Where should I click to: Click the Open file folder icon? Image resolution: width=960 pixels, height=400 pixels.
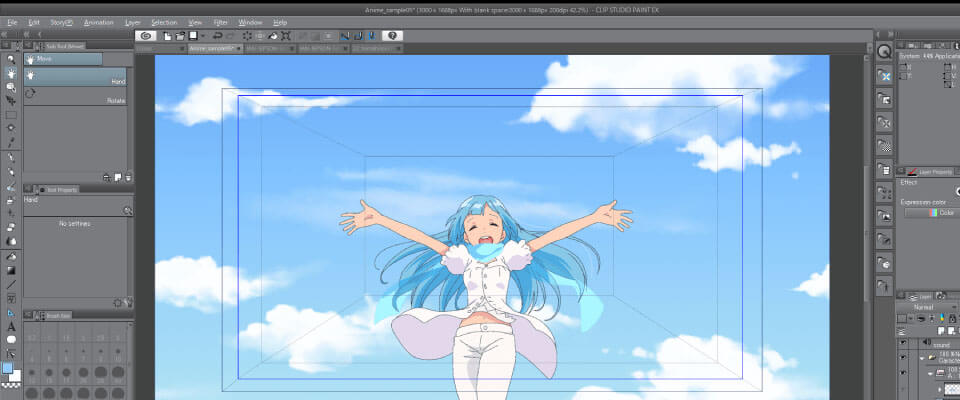tap(181, 36)
